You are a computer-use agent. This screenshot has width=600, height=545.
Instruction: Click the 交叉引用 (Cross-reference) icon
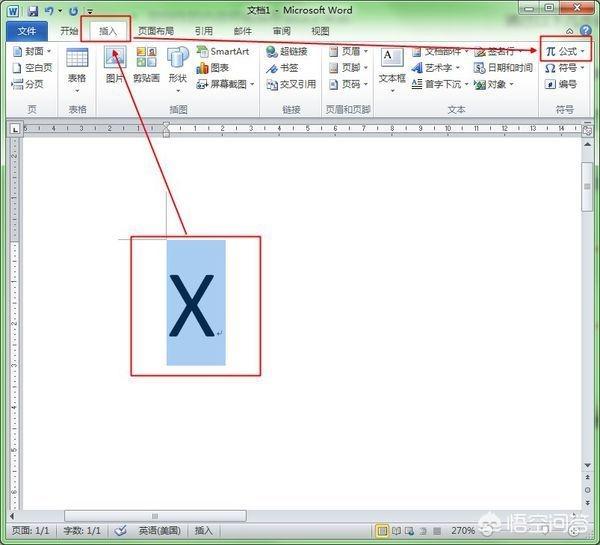point(271,84)
